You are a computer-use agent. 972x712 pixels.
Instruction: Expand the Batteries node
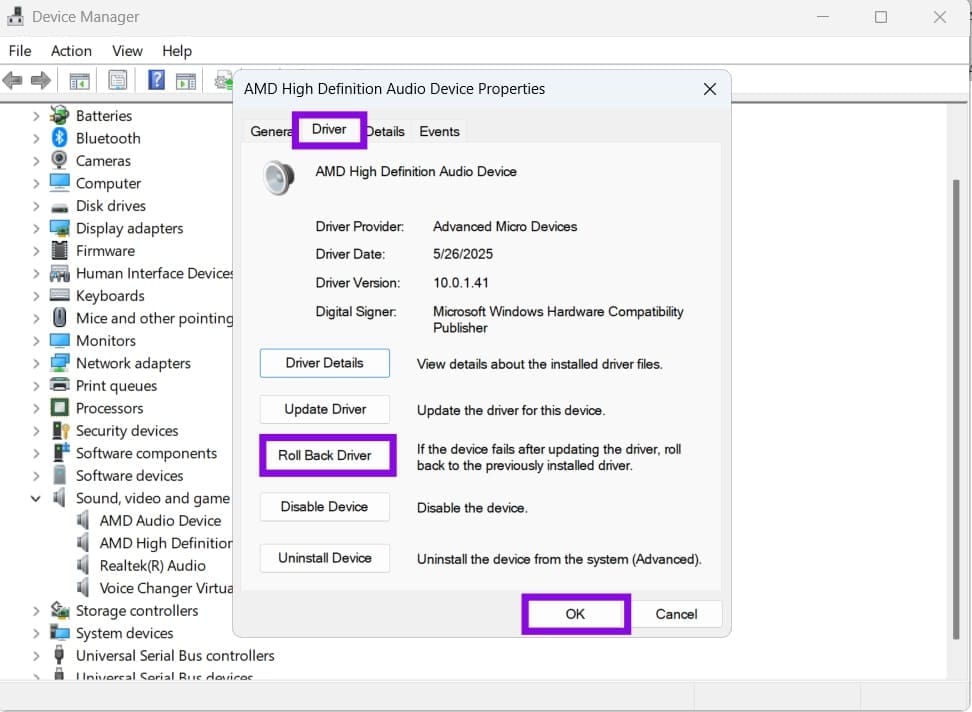pyautogui.click(x=36, y=116)
